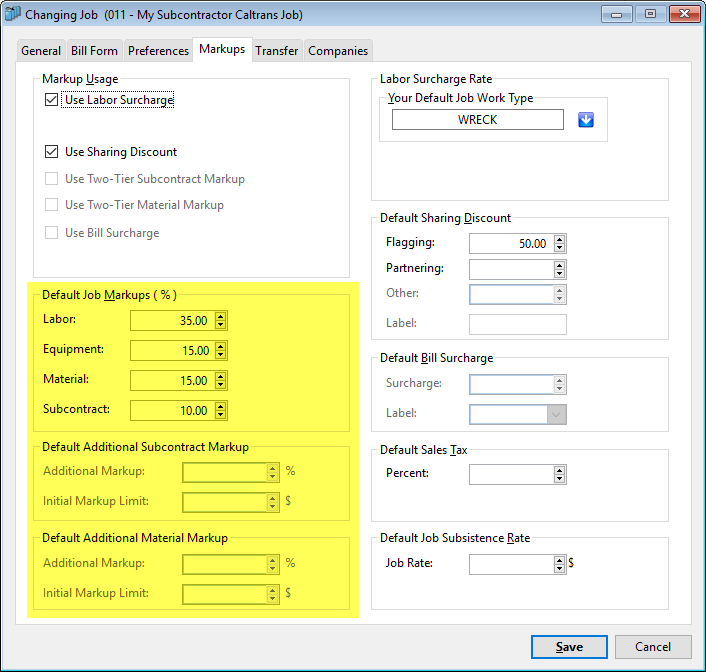Close the Changing Job window

coord(684,14)
